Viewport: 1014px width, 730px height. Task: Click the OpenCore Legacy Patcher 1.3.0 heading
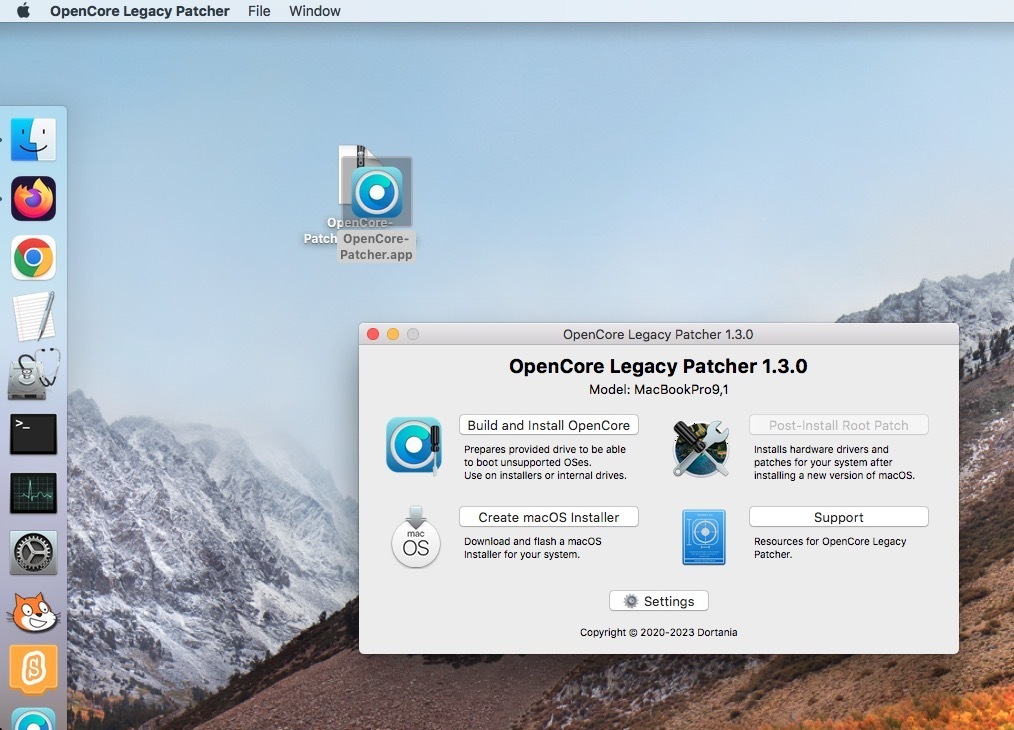658,366
